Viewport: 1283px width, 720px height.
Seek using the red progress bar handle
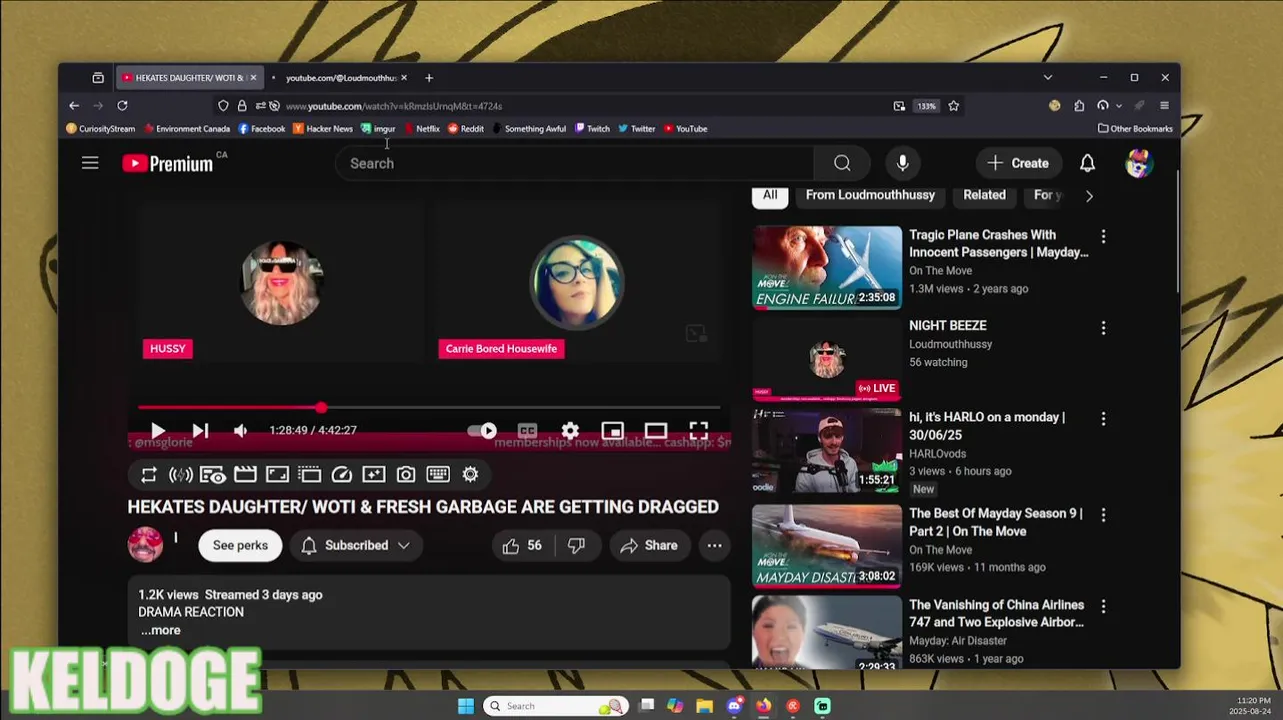320,408
